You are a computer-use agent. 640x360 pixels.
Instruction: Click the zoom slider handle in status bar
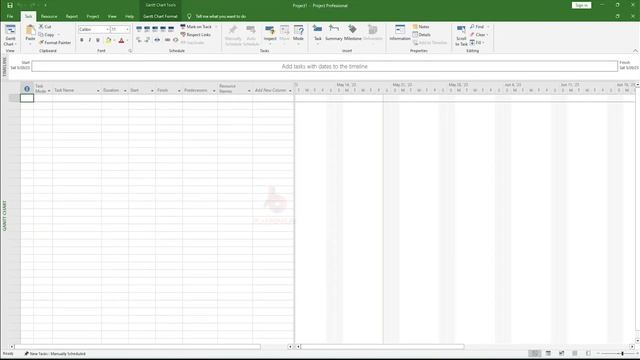(x=622, y=353)
